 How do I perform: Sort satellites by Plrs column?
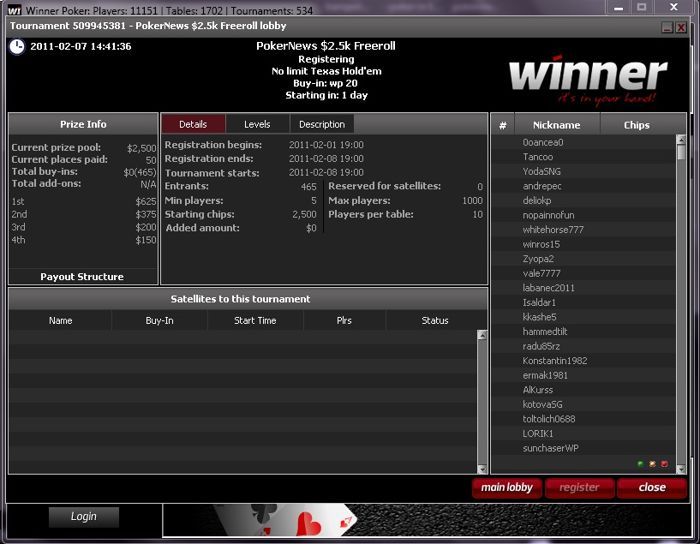[x=344, y=320]
